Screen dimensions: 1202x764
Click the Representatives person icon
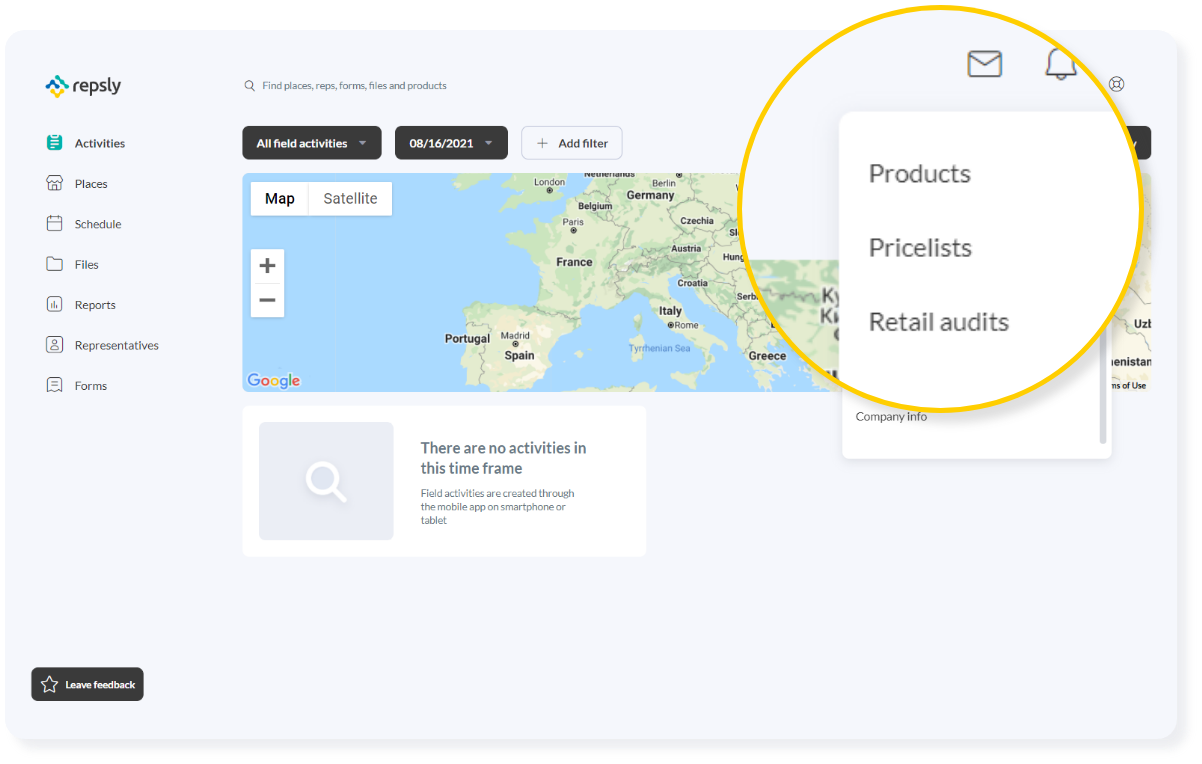pyautogui.click(x=54, y=345)
